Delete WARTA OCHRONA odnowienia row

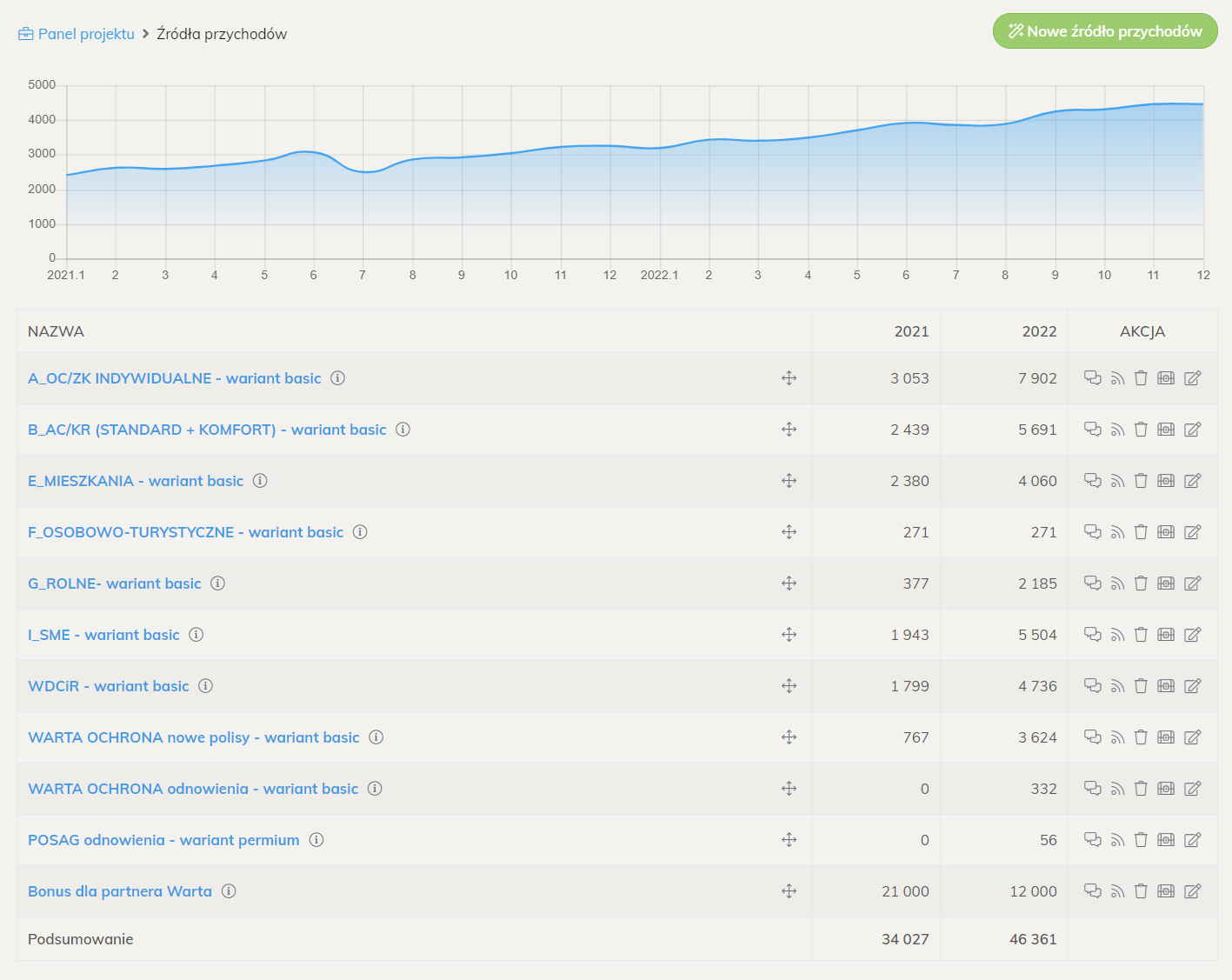click(1141, 789)
